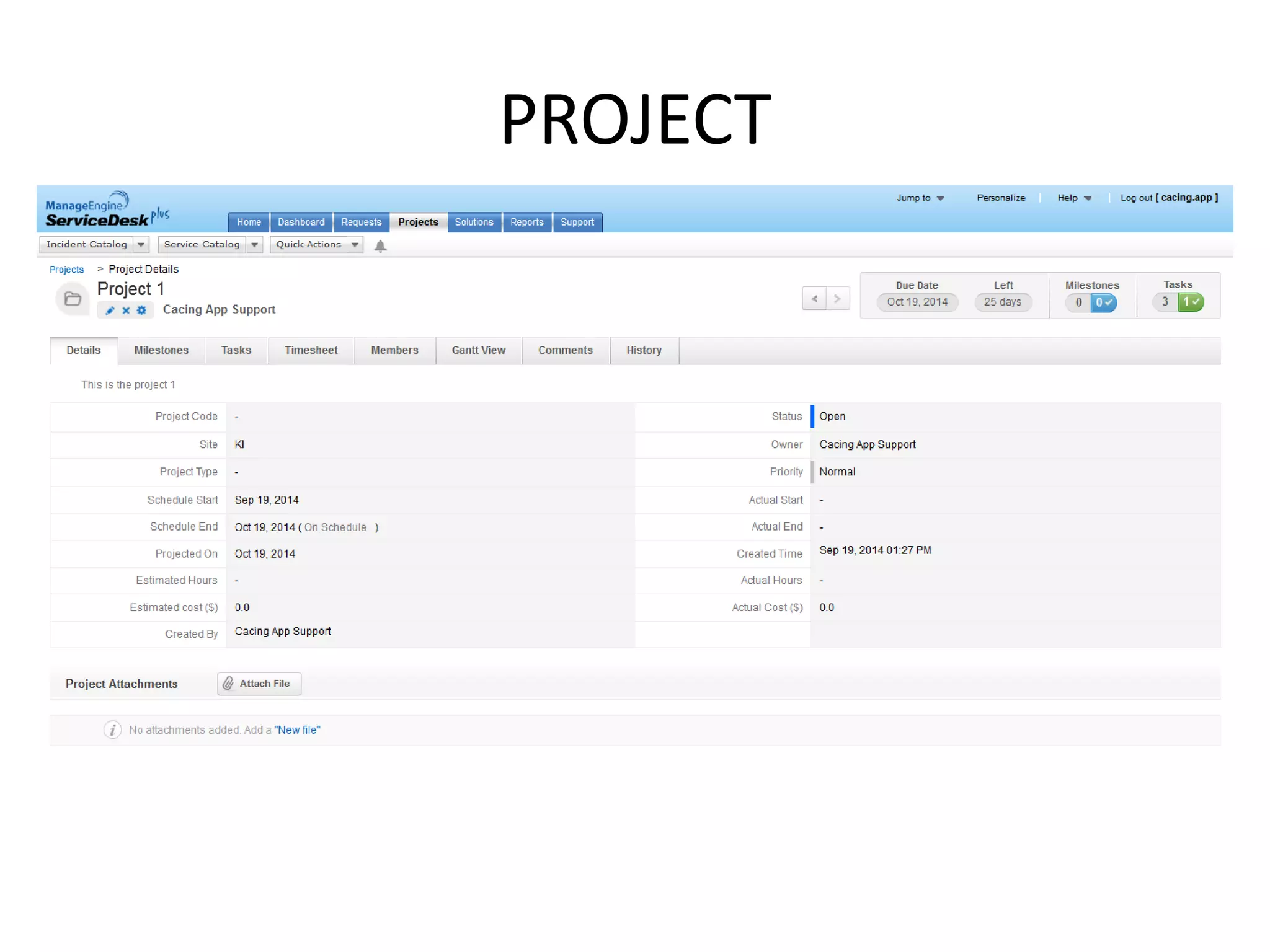This screenshot has height=952, width=1270.
Task: Click the Personalize link
Action: coord(1001,198)
